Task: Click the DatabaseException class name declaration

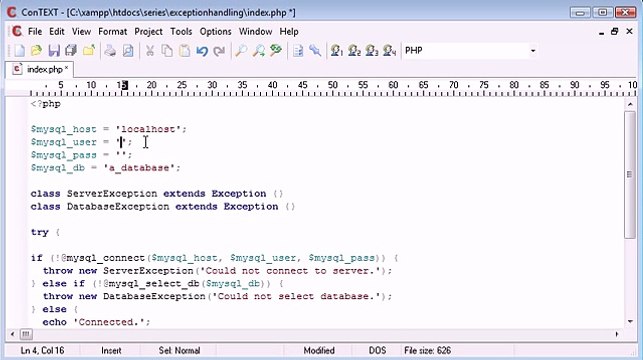Action: click(118, 206)
